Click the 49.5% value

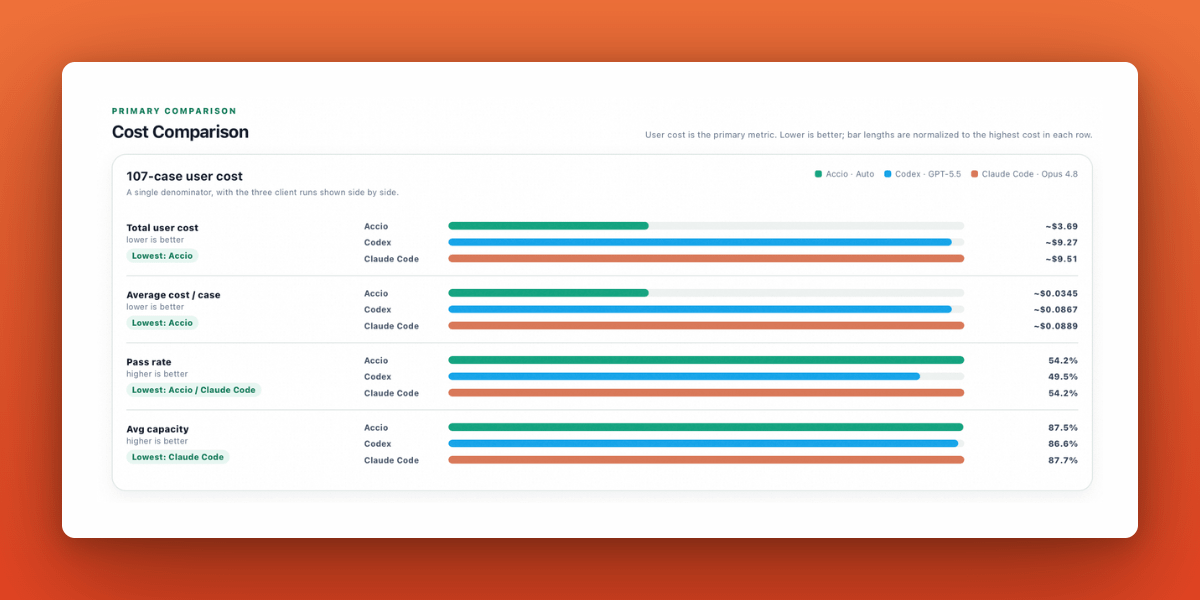click(x=1063, y=376)
